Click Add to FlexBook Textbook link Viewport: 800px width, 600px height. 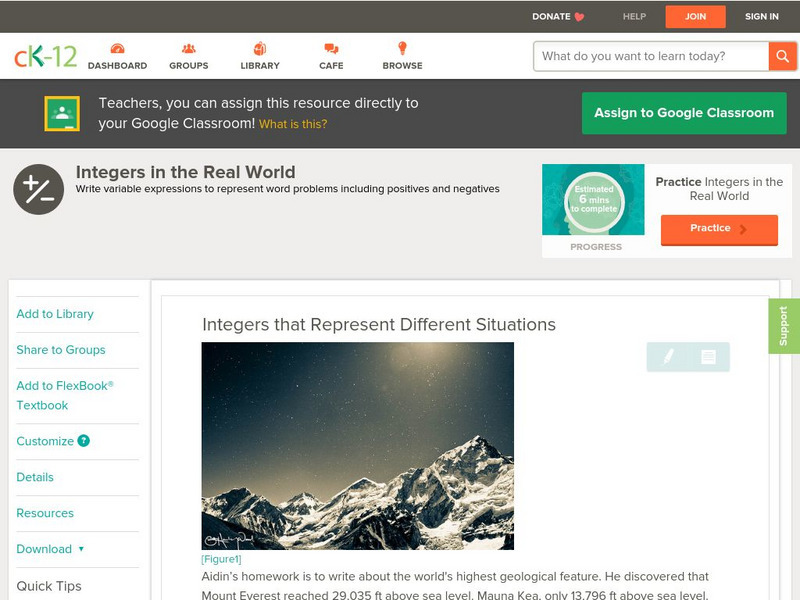(x=65, y=395)
